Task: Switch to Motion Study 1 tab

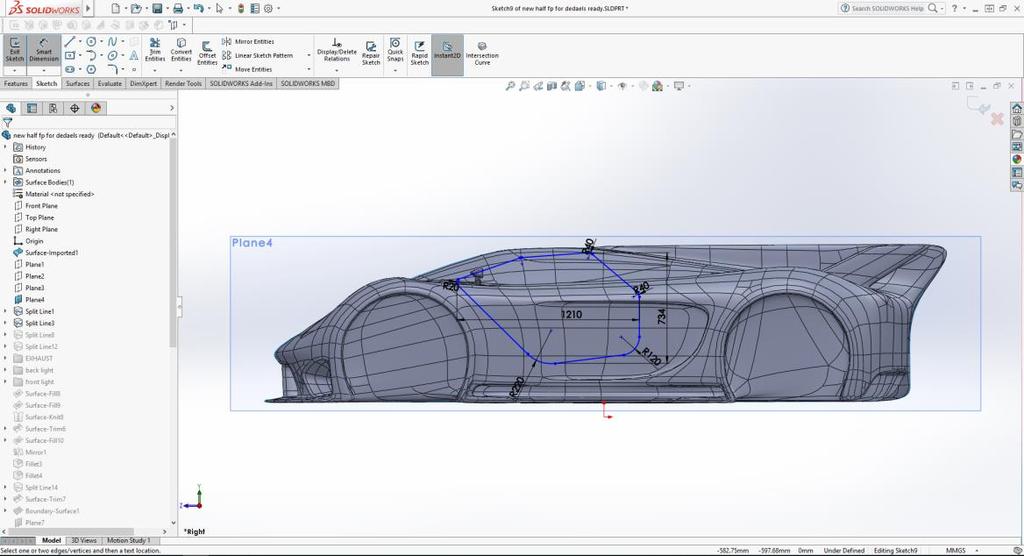Action: (128, 540)
